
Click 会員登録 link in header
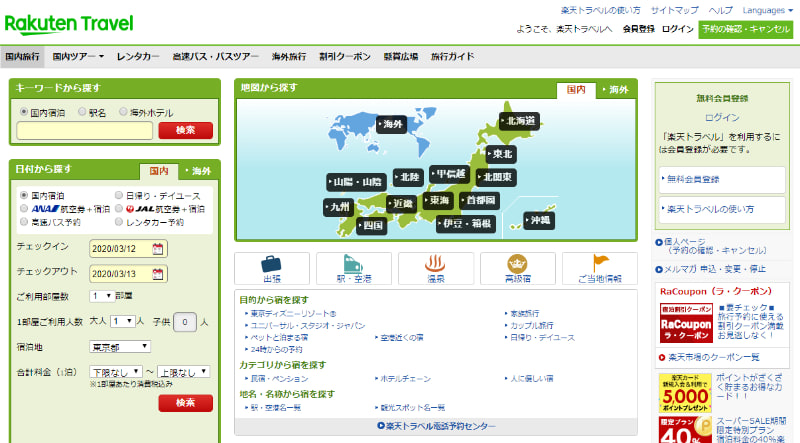pyautogui.click(x=638, y=29)
